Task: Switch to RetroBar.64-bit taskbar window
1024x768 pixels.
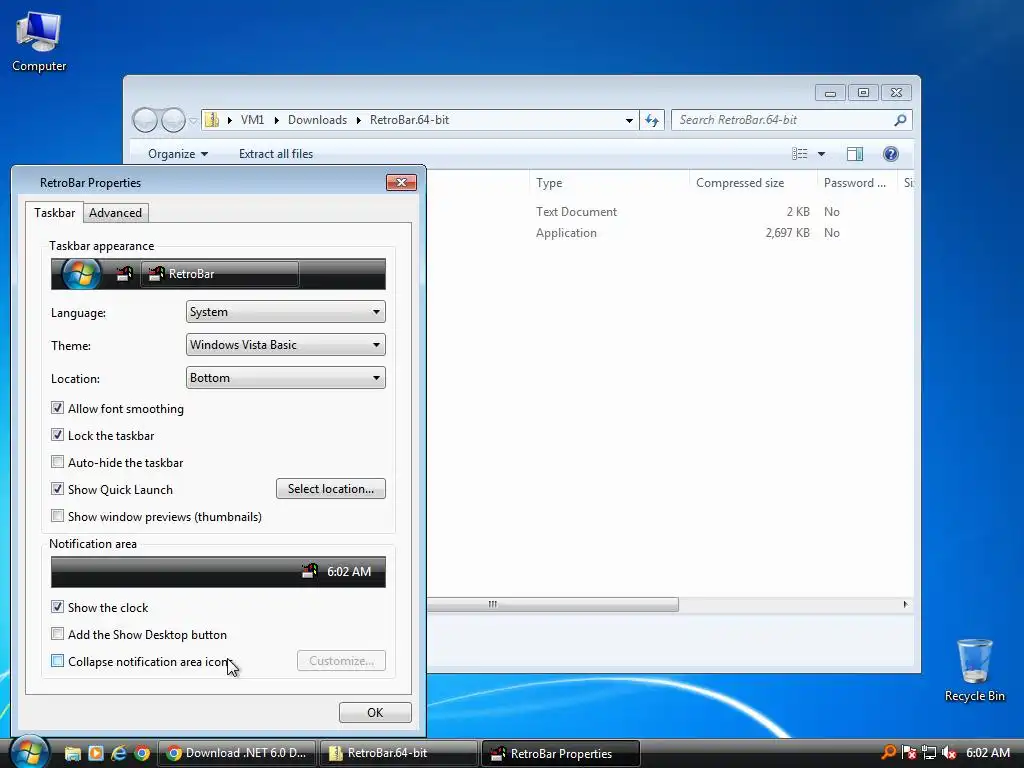Action: coord(398,753)
